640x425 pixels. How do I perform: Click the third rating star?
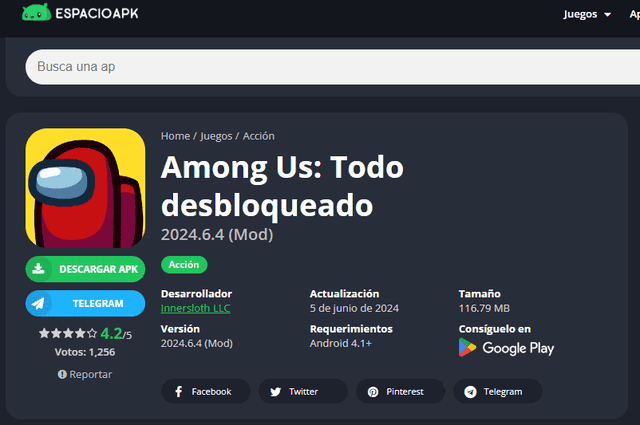[68, 334]
